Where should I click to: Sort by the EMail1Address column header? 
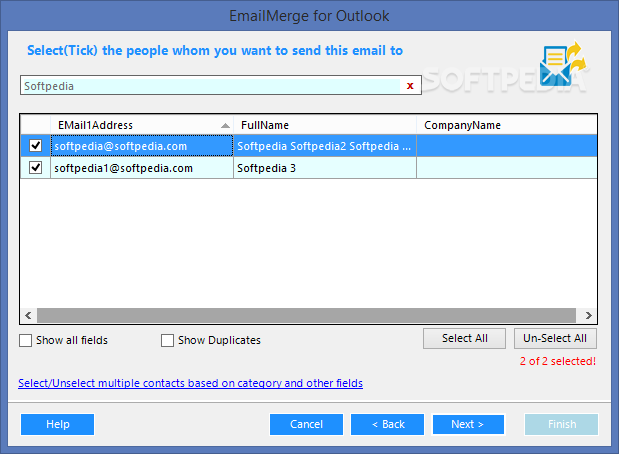click(142, 125)
